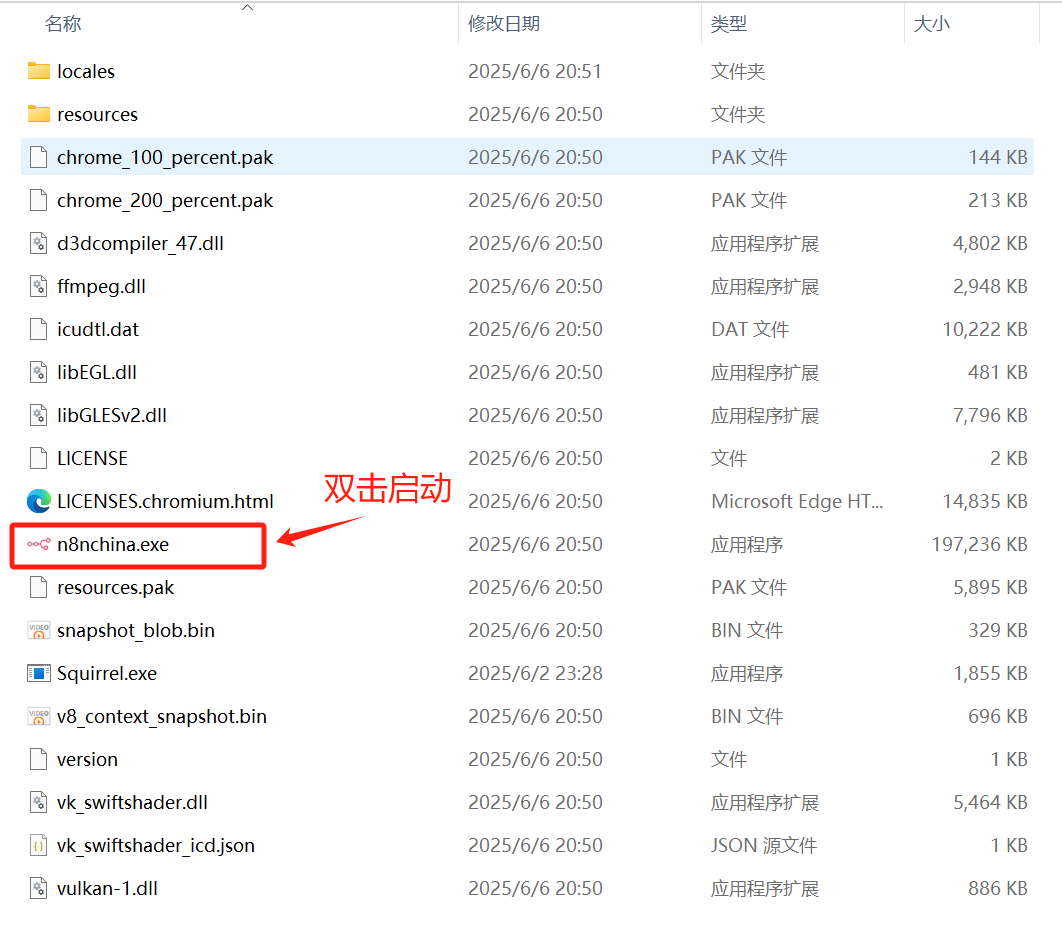
Task: Select the folder name locales
Action: coord(86,71)
